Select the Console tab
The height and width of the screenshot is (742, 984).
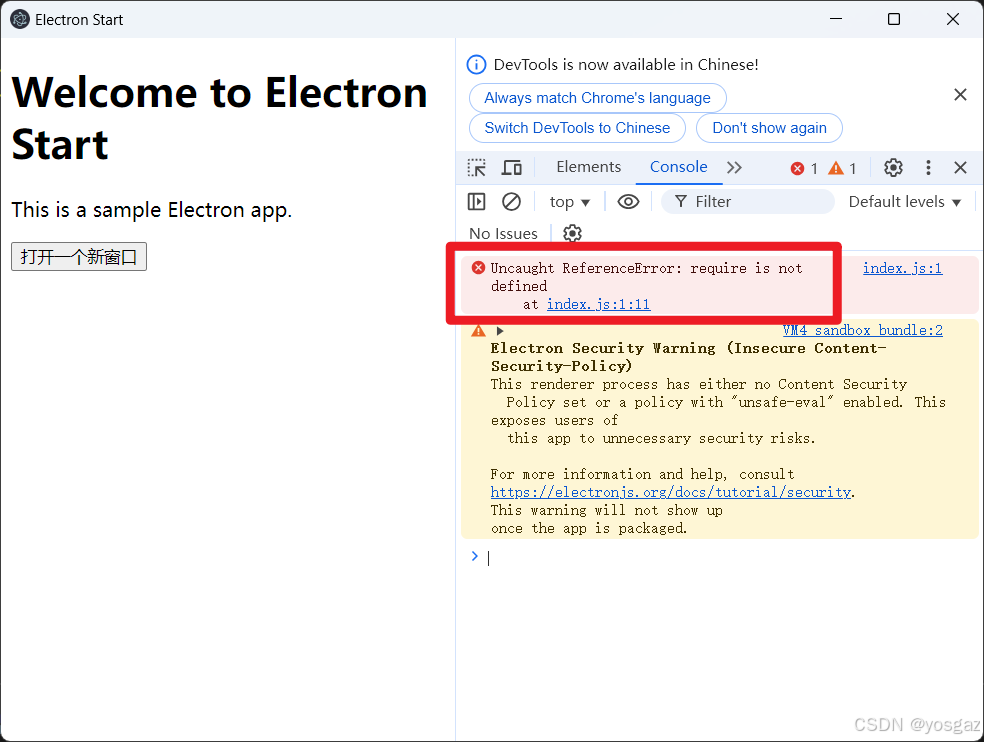pos(679,166)
